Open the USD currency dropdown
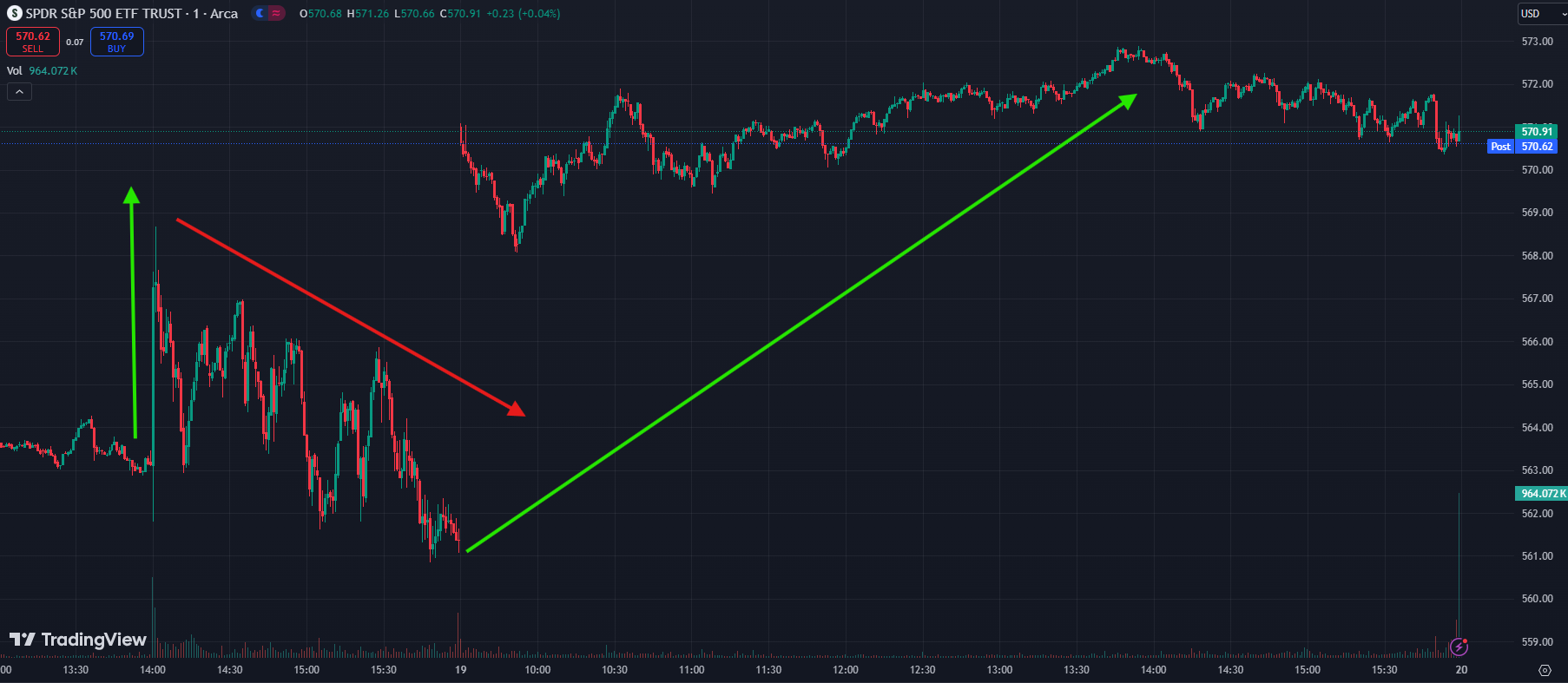 click(1541, 14)
